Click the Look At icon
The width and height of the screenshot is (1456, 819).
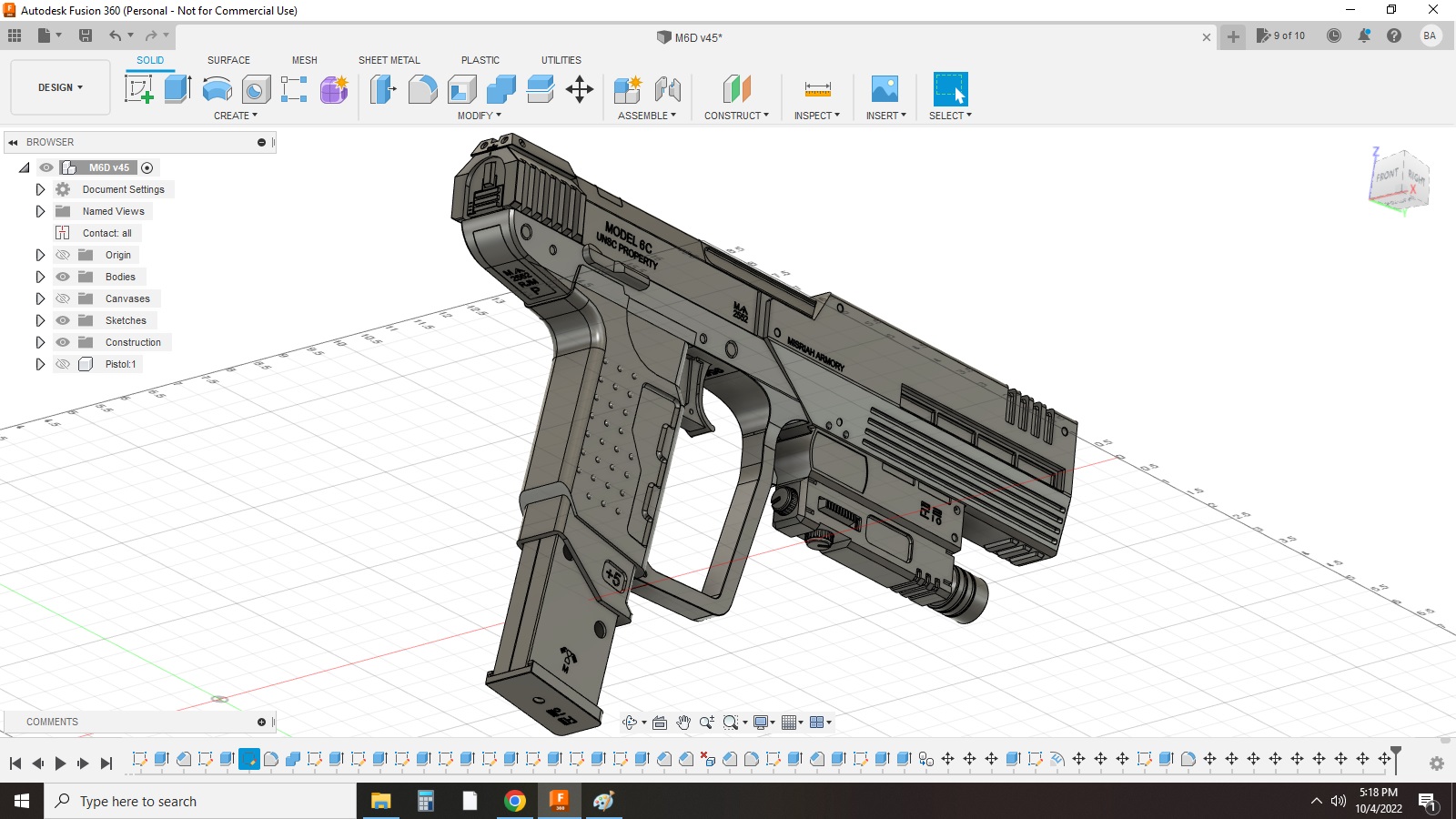point(660,723)
